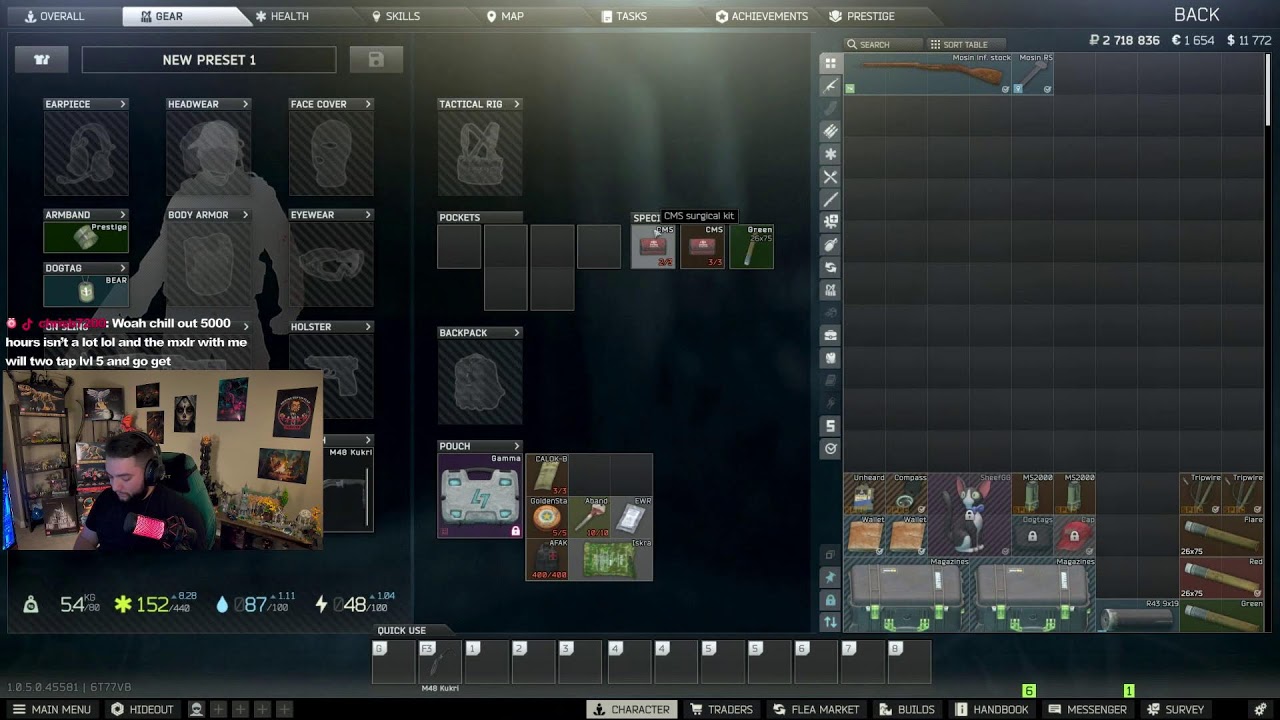Click the stash Search field
Screen dimensions: 1280x720
coord(883,44)
